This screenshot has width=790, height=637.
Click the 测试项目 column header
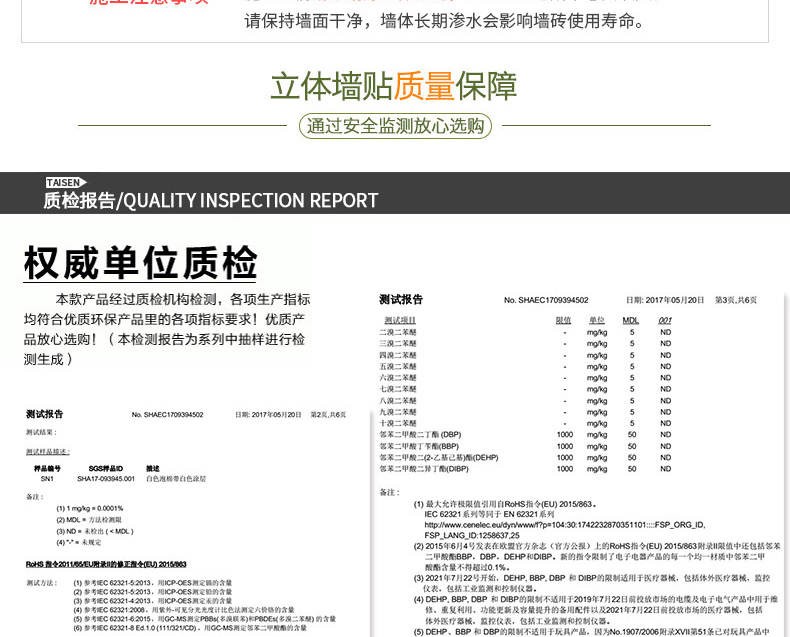[398, 320]
